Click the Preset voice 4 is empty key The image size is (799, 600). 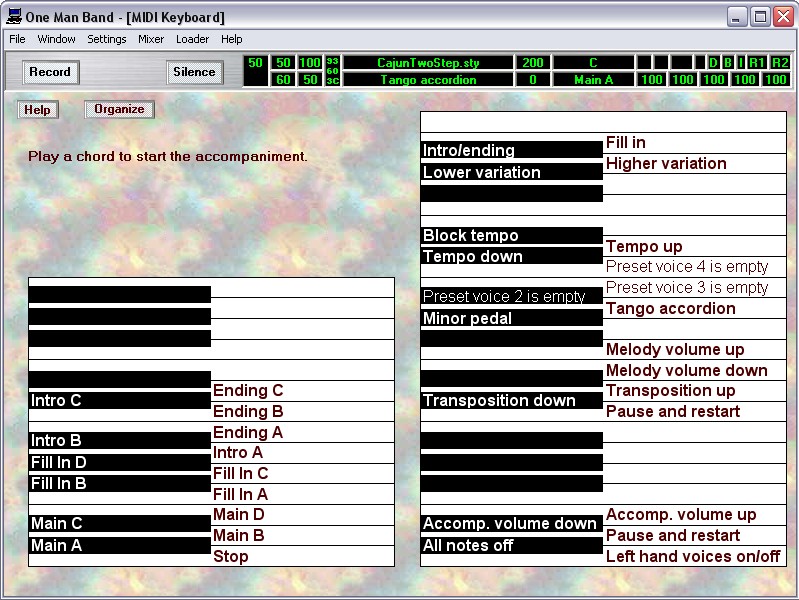[695, 267]
